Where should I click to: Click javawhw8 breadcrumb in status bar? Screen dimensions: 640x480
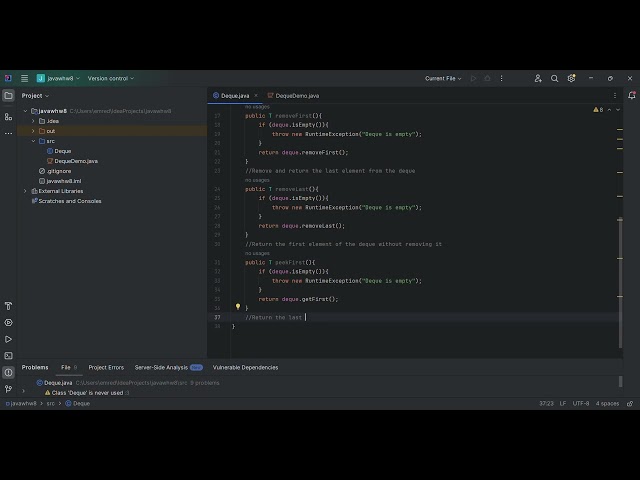(x=21, y=404)
